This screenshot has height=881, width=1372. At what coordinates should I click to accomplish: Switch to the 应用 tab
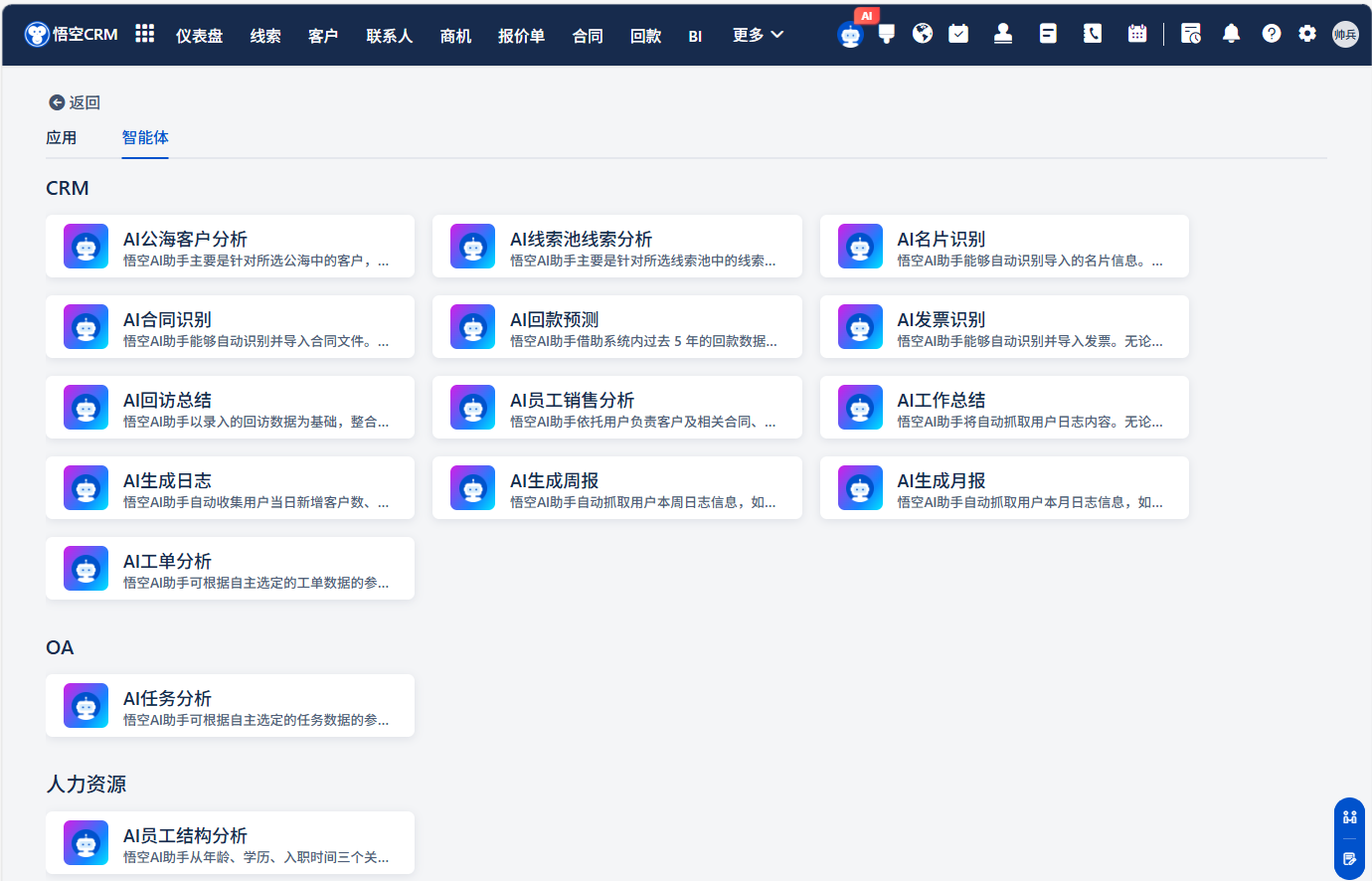pos(62,137)
